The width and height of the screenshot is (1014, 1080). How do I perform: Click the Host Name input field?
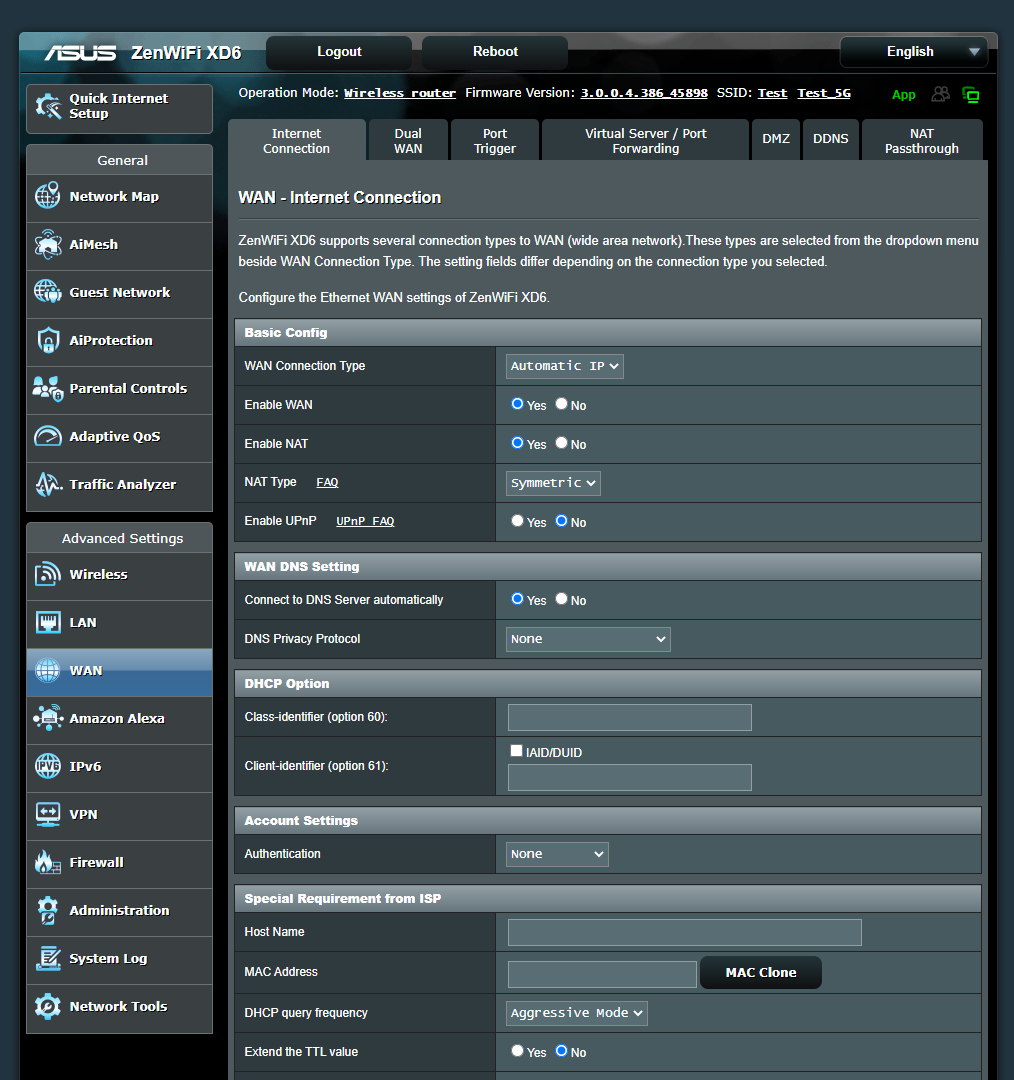click(x=685, y=932)
